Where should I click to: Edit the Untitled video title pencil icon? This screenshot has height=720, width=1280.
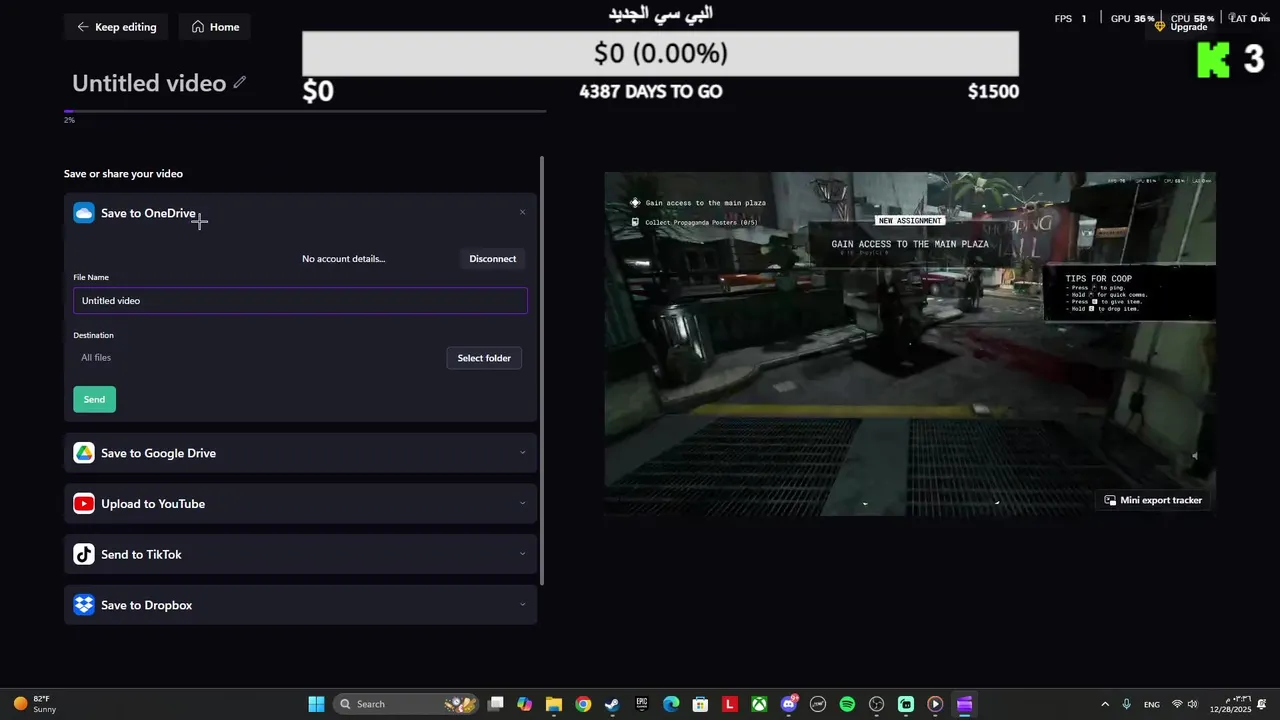tap(240, 82)
